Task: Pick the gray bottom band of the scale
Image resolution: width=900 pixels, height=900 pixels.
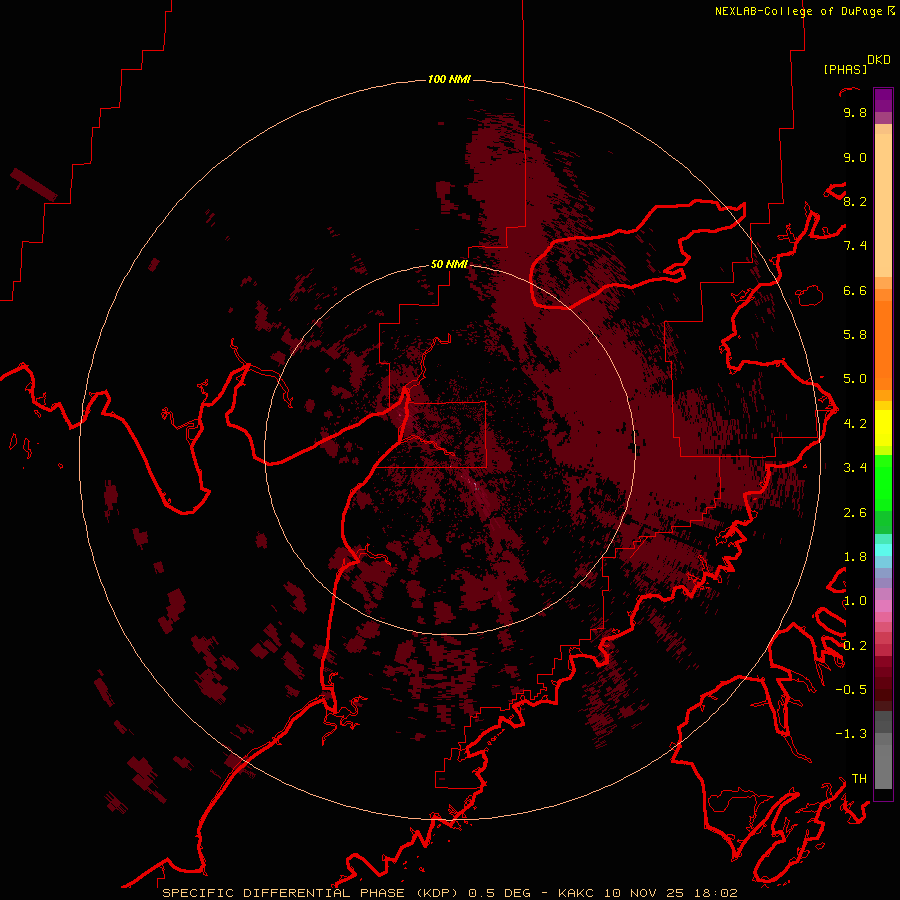Action: [883, 769]
